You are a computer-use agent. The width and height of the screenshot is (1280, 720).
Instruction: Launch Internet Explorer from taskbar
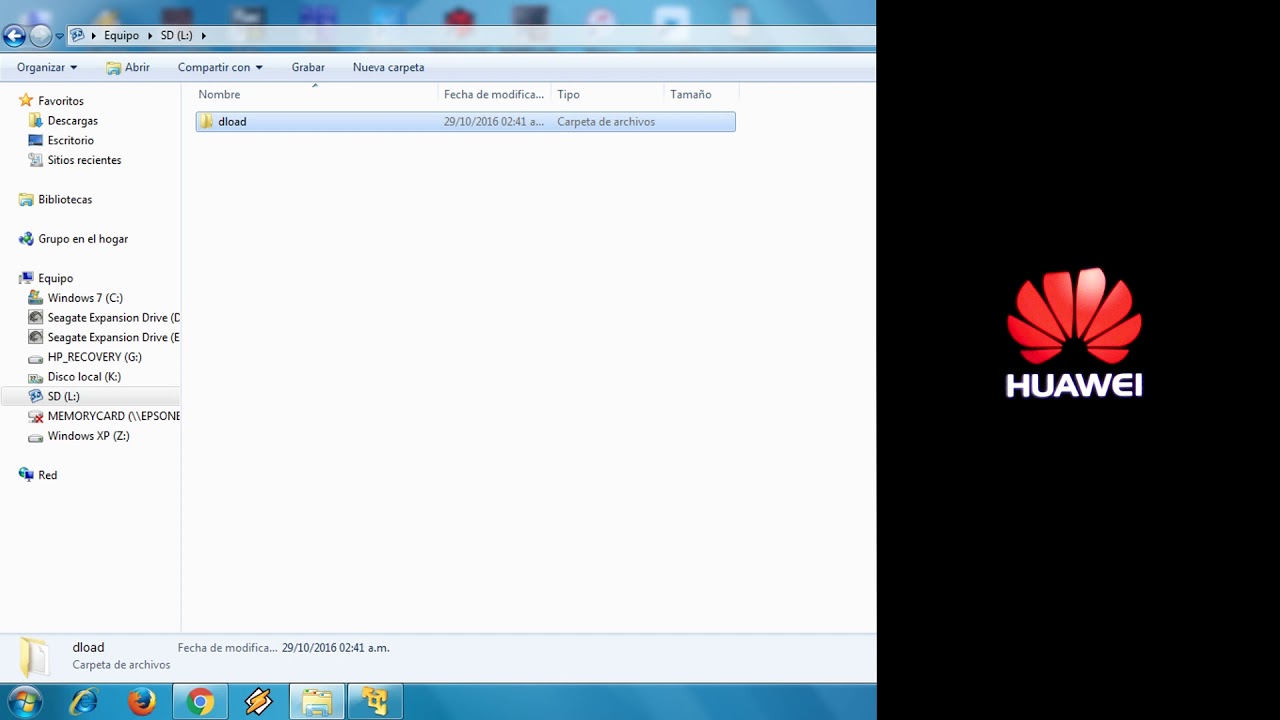point(83,702)
